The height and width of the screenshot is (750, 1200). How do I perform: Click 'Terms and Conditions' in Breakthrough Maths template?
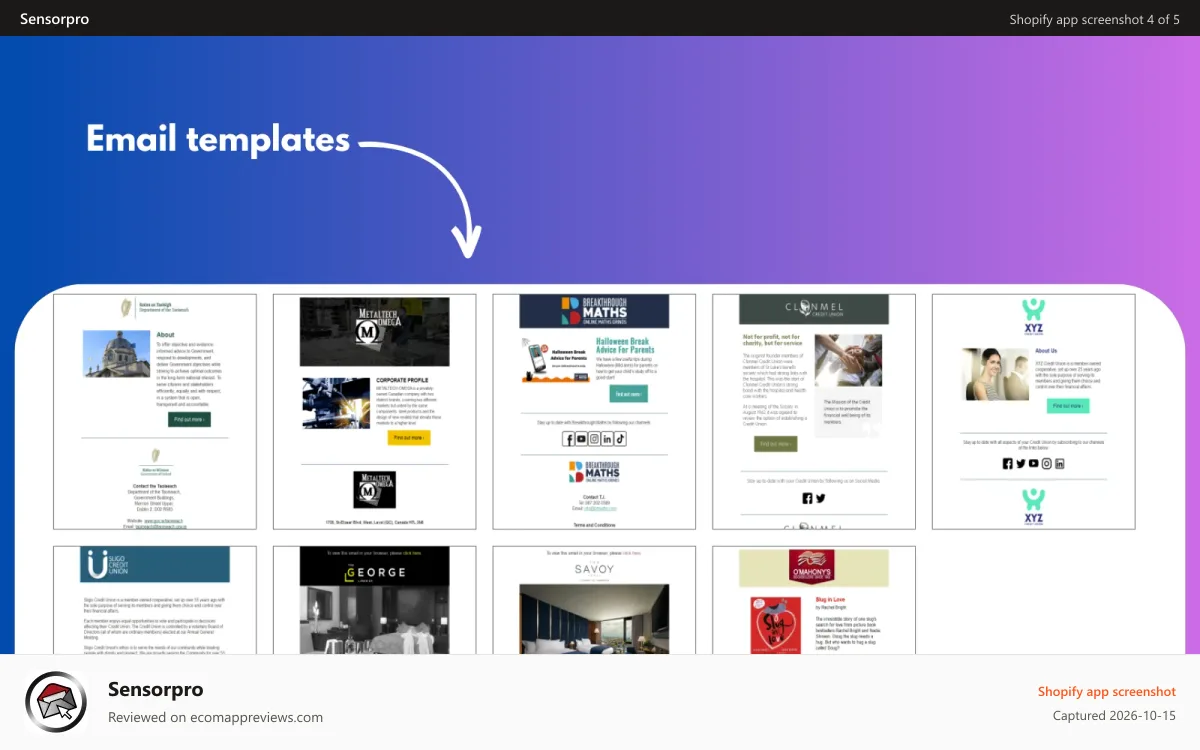[594, 525]
